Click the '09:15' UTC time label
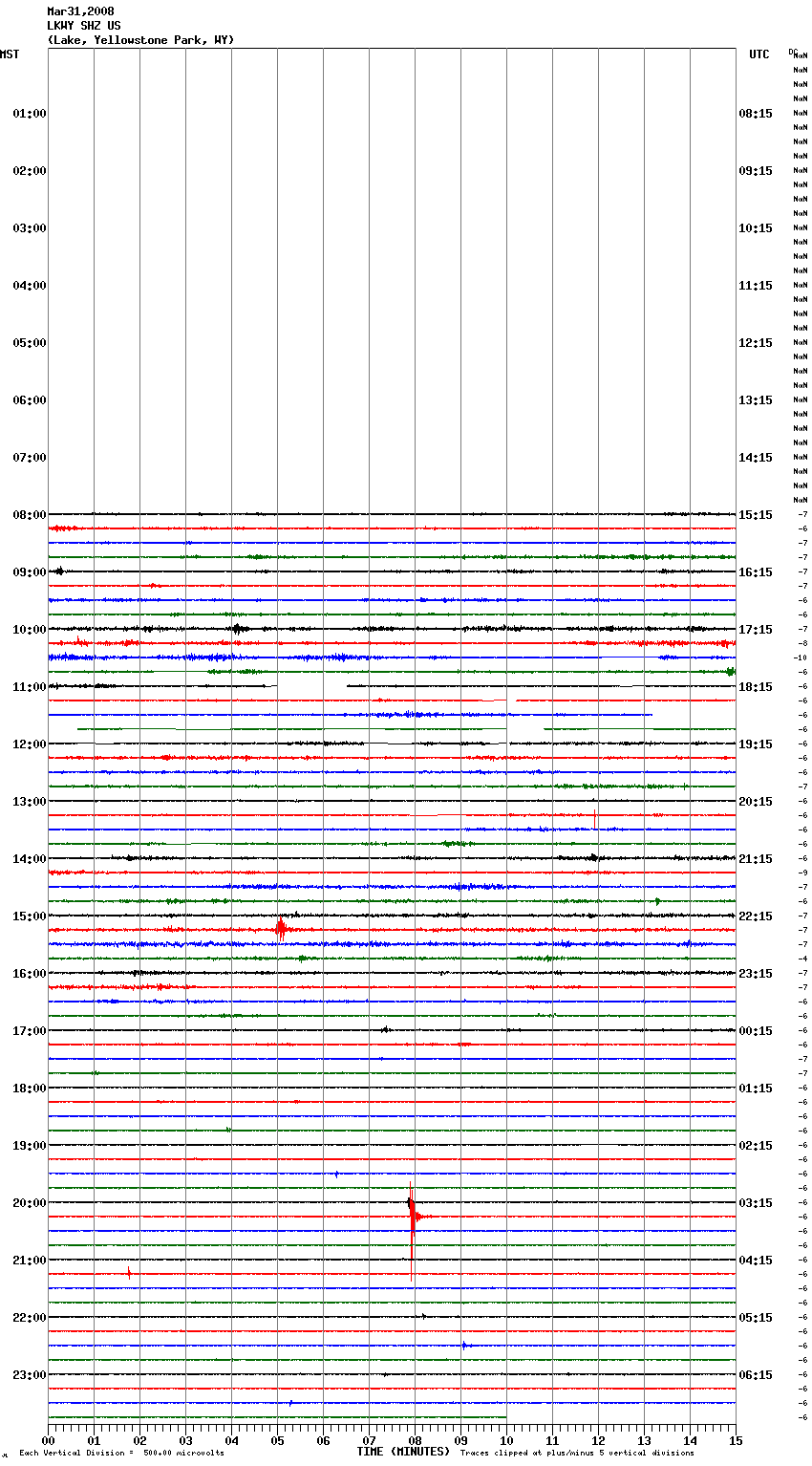 [x=756, y=171]
